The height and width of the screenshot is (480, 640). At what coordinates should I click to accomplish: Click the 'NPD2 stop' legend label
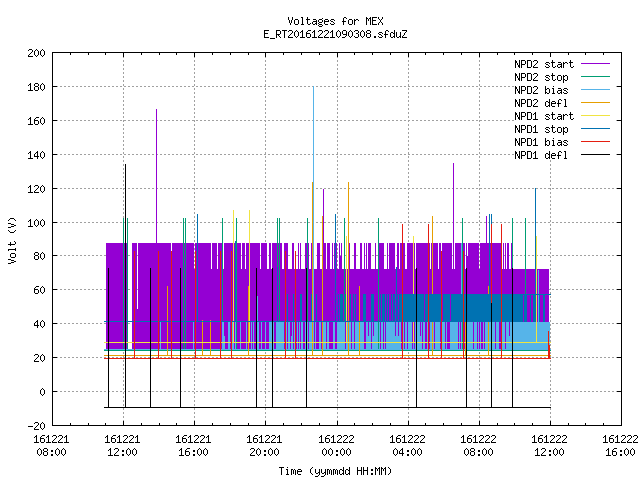point(541,77)
